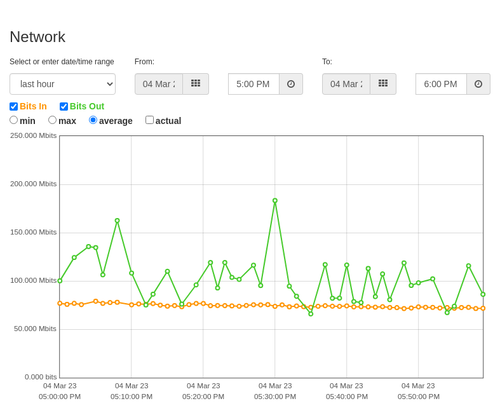Click the From time field '5:00 PM'
Image resolution: width=500 pixels, height=403 pixels.
point(253,84)
